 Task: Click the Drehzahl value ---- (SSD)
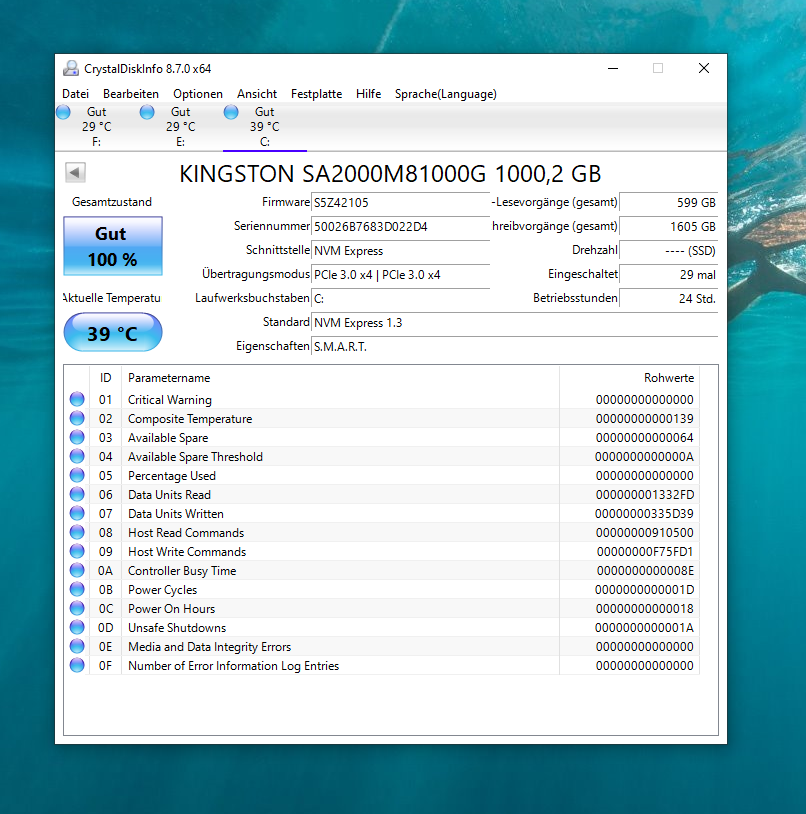pyautogui.click(x=668, y=251)
